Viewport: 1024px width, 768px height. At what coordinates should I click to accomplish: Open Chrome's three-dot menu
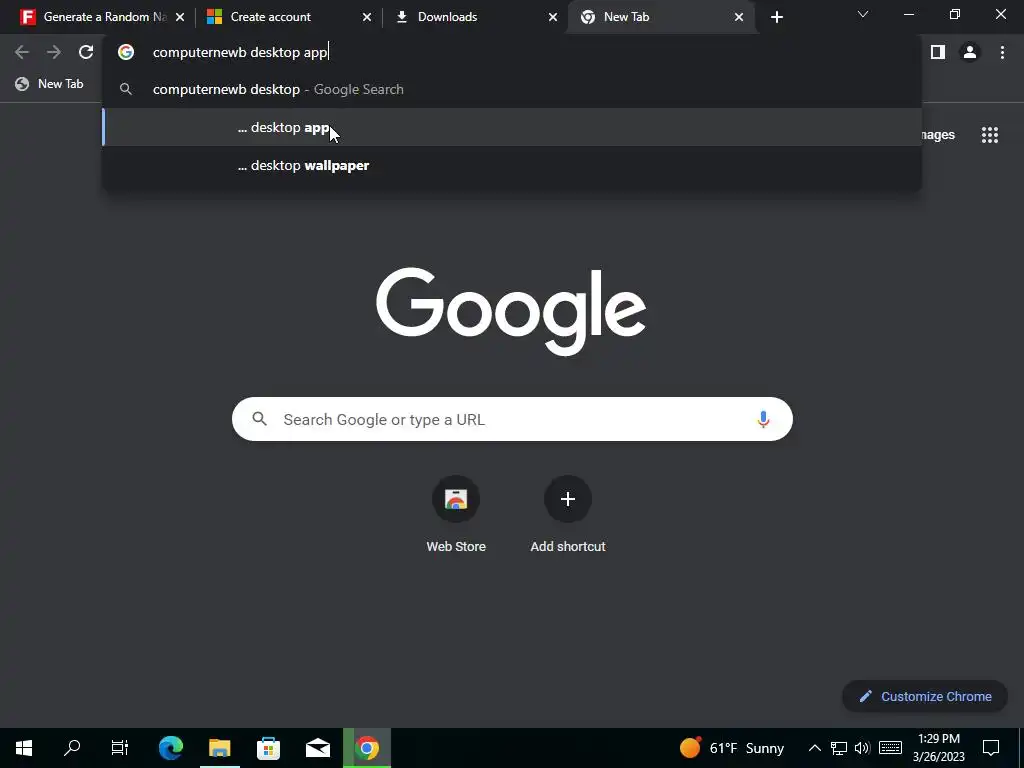pyautogui.click(x=1002, y=52)
